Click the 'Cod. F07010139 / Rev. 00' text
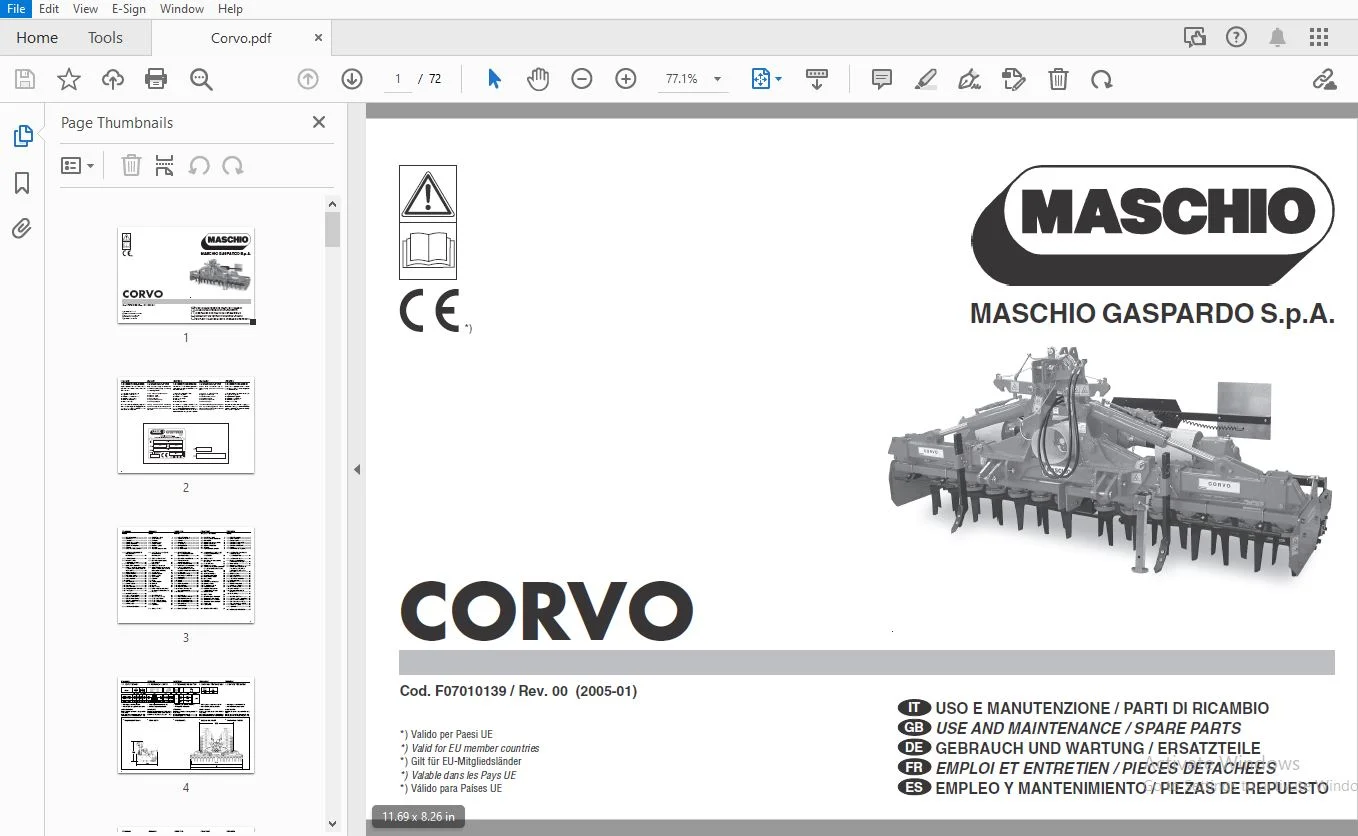Viewport: 1358px width, 836px height. (484, 691)
